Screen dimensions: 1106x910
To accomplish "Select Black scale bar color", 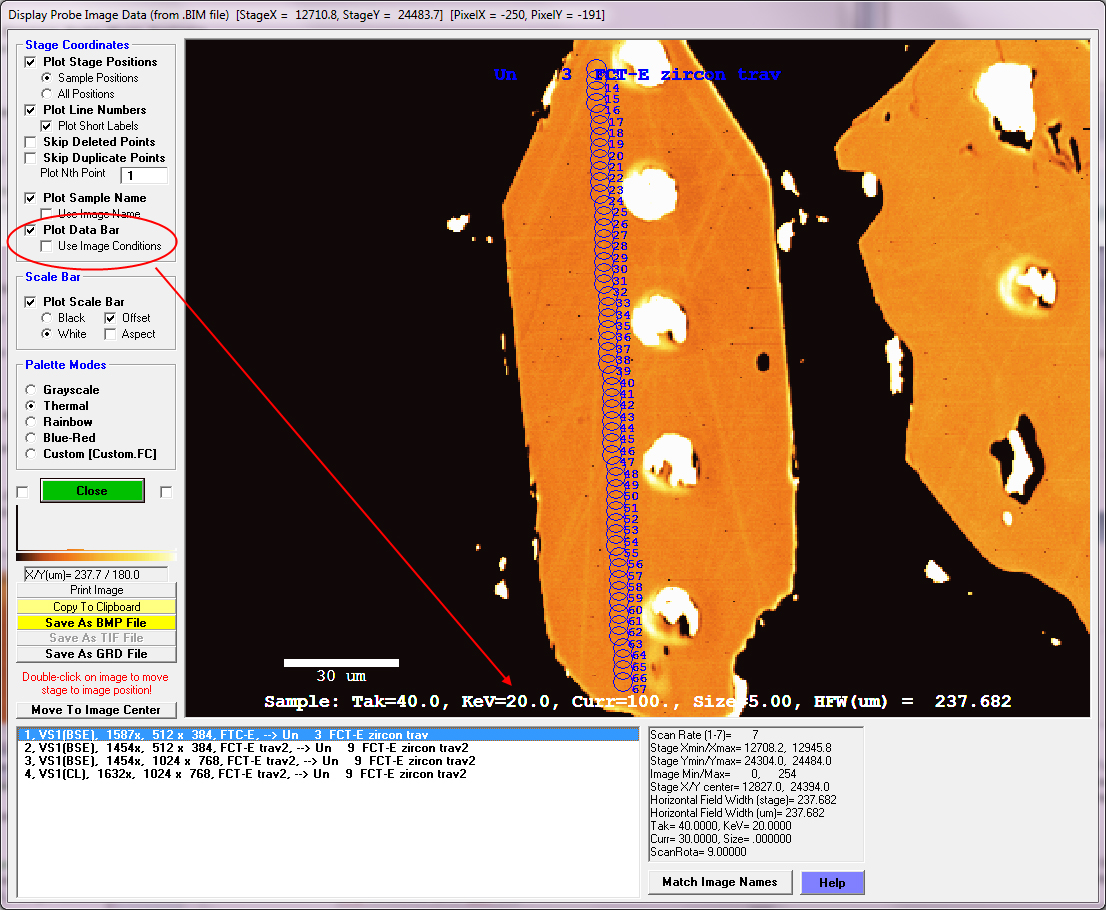I will (x=46, y=318).
